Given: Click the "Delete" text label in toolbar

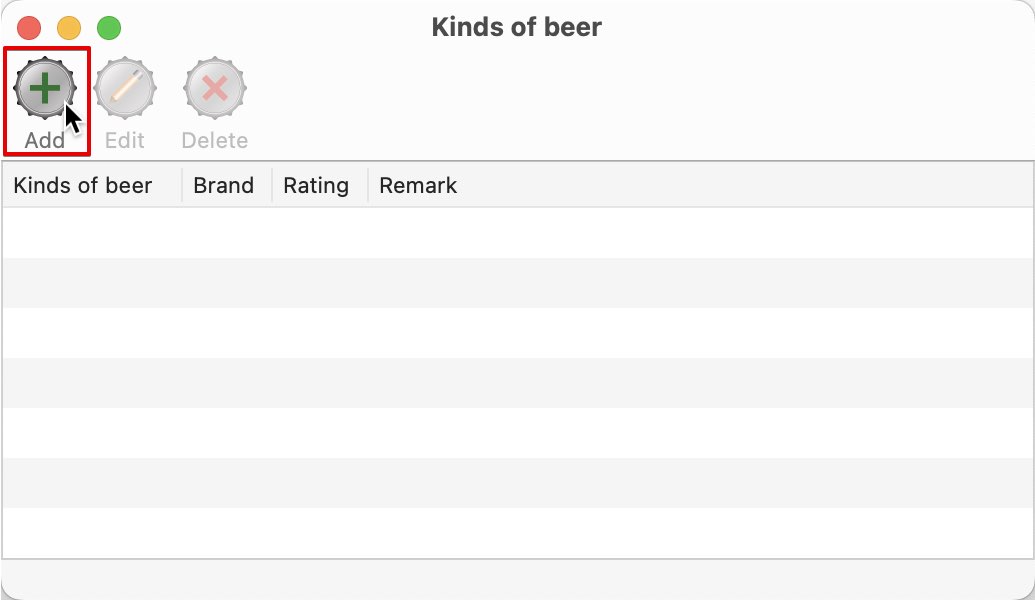Looking at the screenshot, I should click(x=215, y=141).
